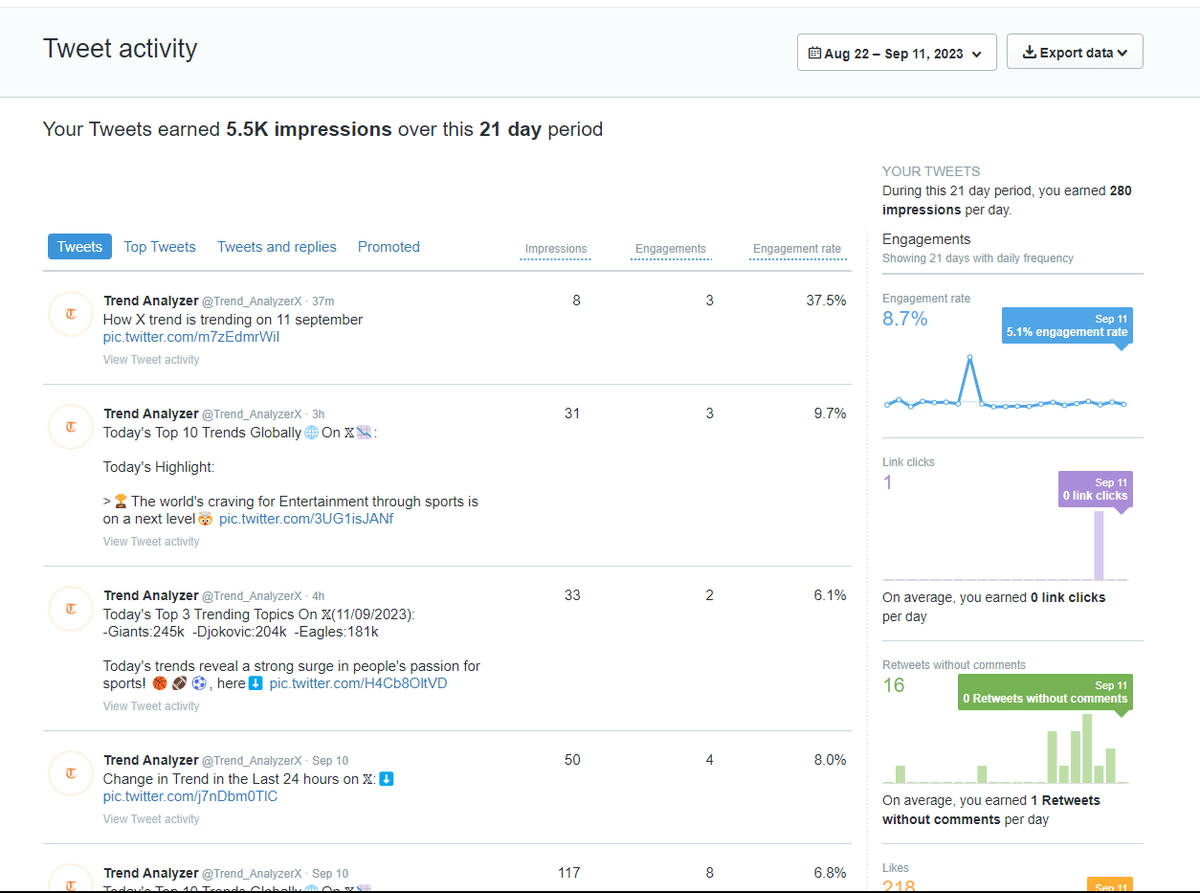Click avatar of Today's Top 10 Trends tweet

click(x=70, y=427)
